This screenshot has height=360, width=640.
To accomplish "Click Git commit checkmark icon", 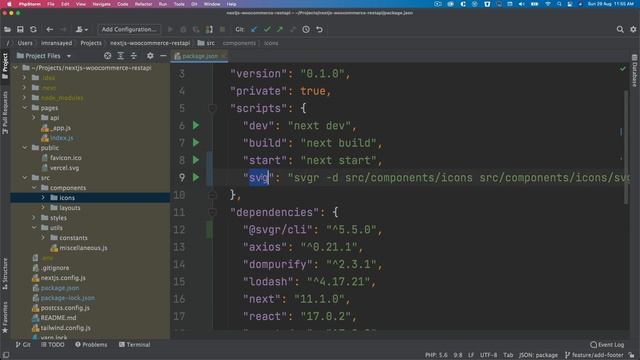I will 267,29.
